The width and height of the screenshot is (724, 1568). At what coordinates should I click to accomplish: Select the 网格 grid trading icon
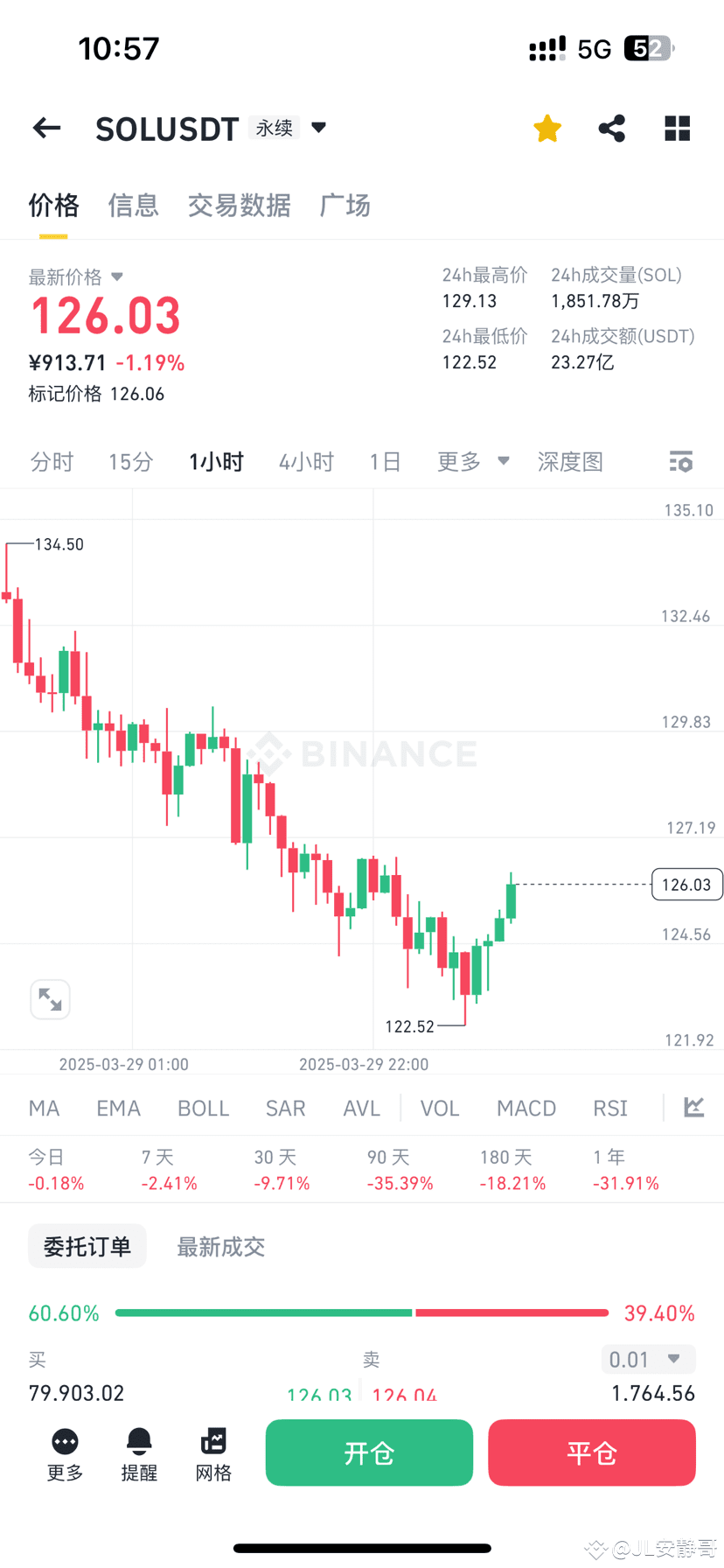point(213,1452)
